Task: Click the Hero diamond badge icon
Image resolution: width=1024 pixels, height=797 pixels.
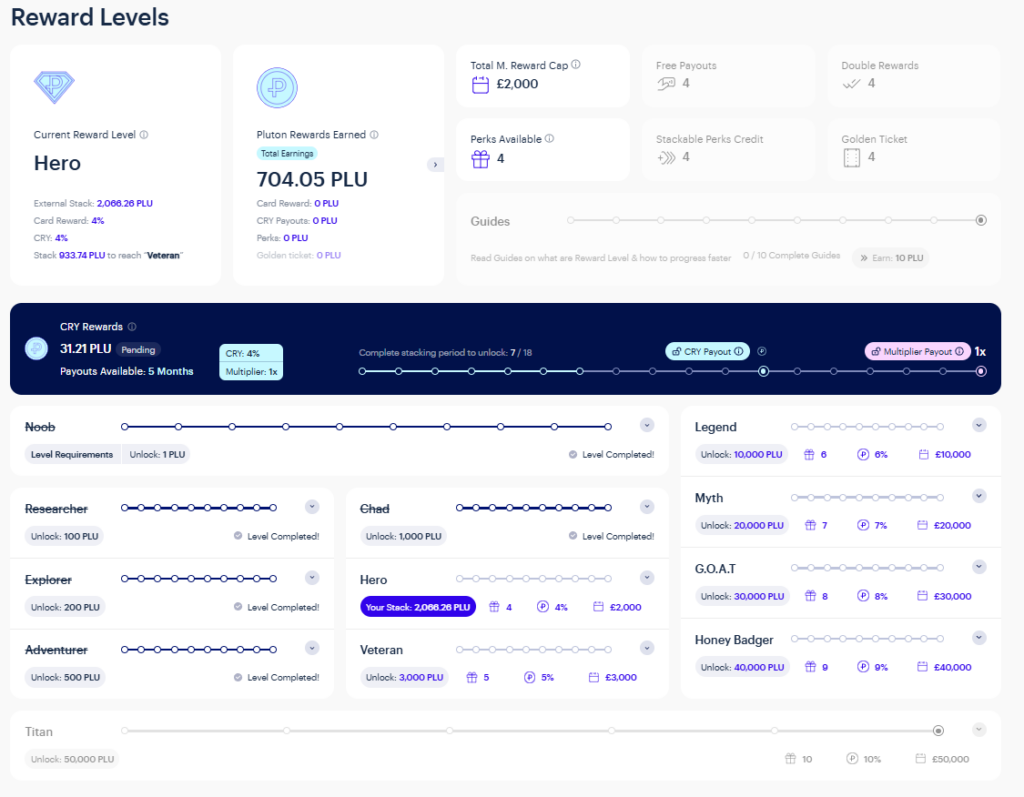Action: (54, 86)
